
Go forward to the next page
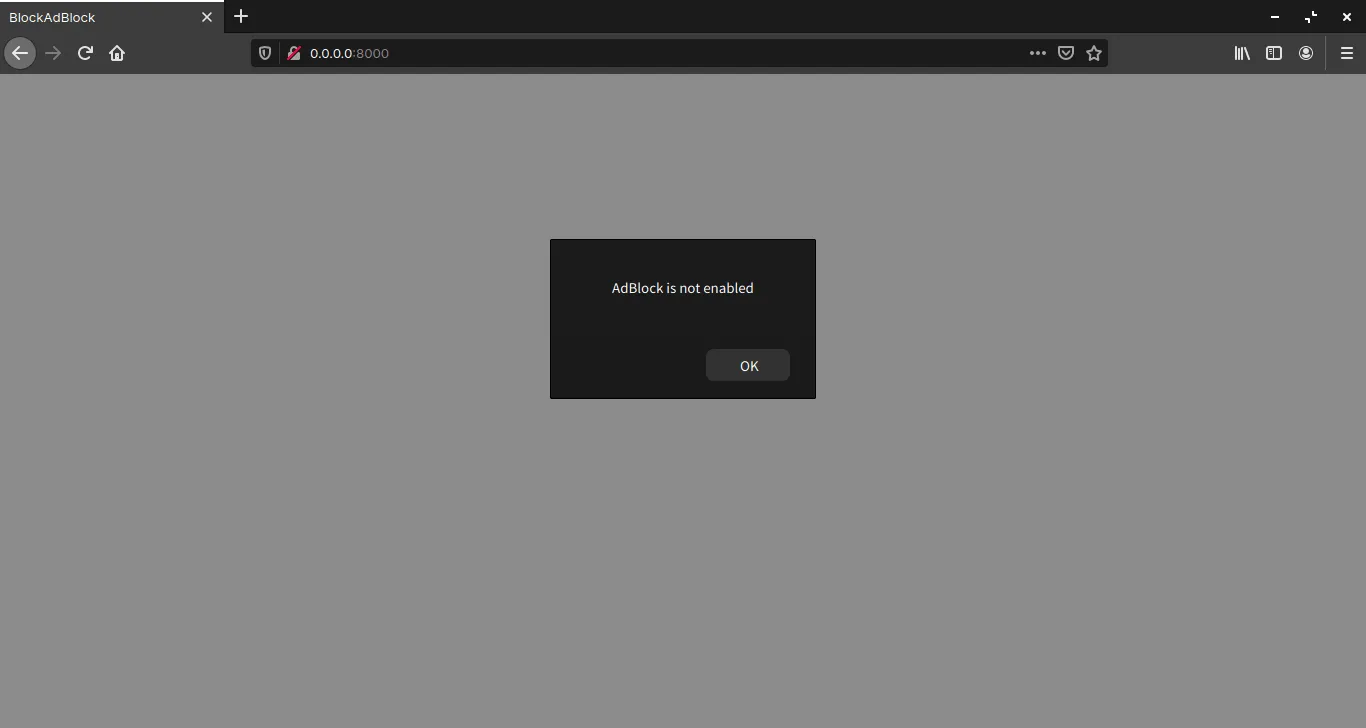(53, 53)
